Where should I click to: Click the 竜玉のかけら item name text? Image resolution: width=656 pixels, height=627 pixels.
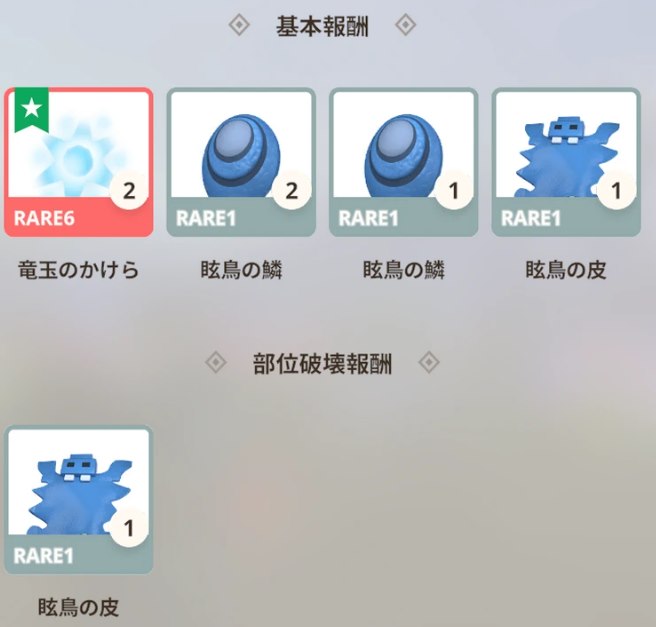pyautogui.click(x=78, y=270)
